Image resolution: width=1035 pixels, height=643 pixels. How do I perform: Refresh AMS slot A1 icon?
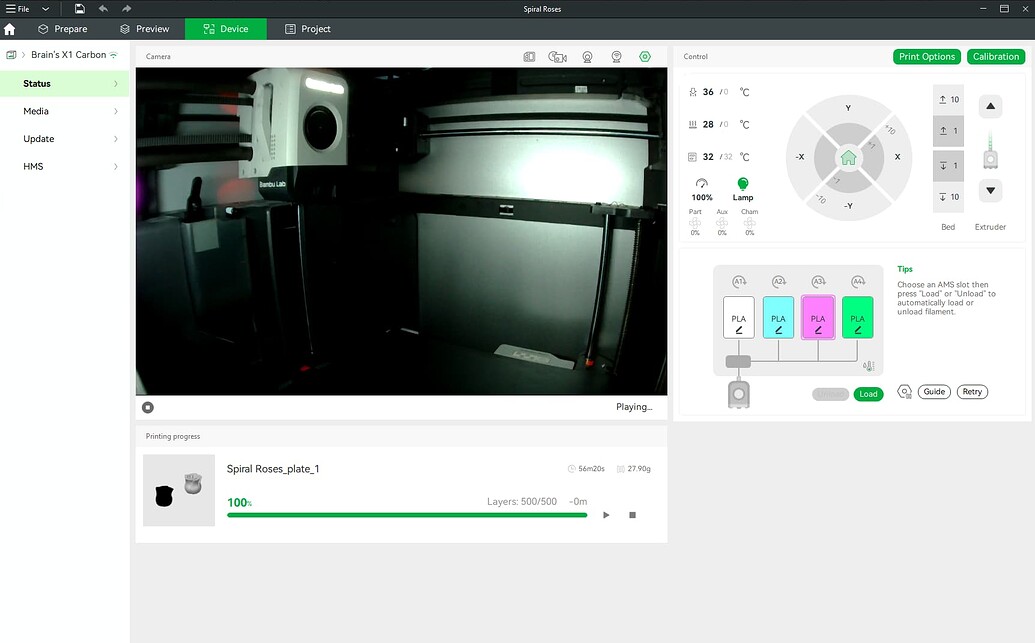coord(739,281)
